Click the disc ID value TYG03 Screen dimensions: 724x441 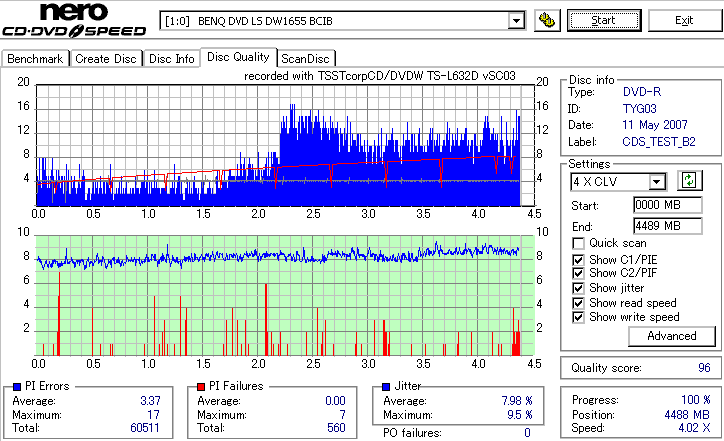[x=640, y=109]
